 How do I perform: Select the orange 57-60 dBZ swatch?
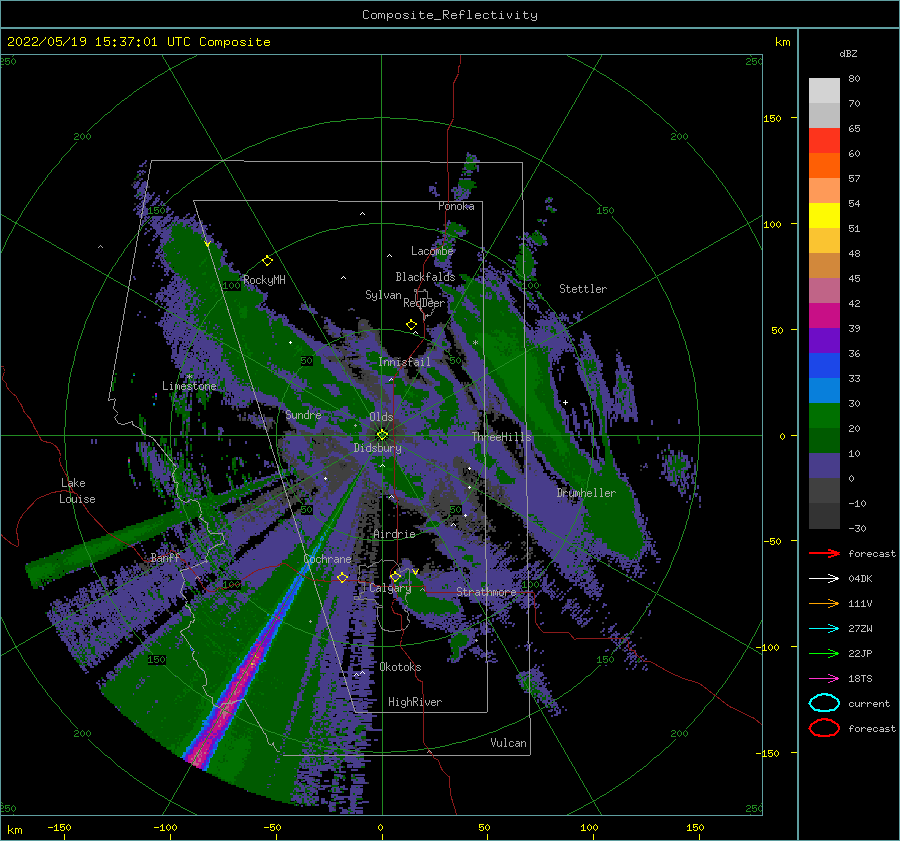[x=824, y=166]
